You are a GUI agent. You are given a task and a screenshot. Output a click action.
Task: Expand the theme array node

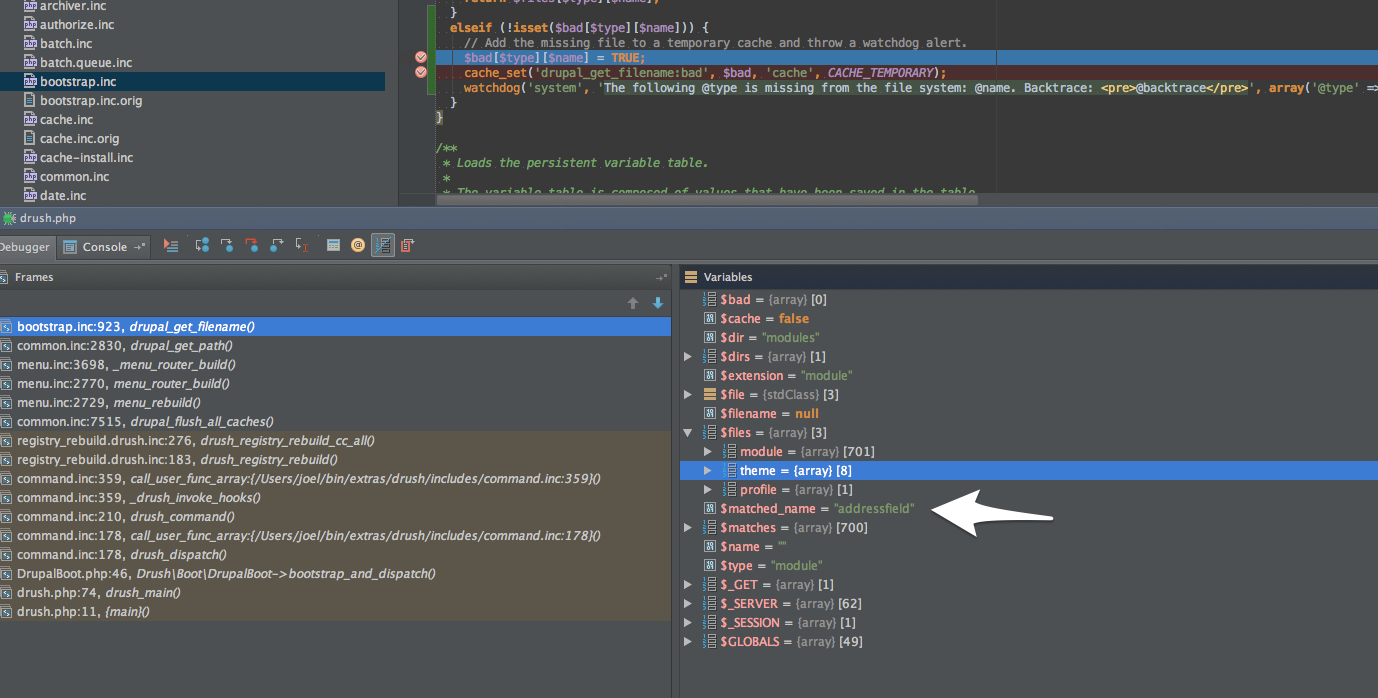click(x=707, y=471)
